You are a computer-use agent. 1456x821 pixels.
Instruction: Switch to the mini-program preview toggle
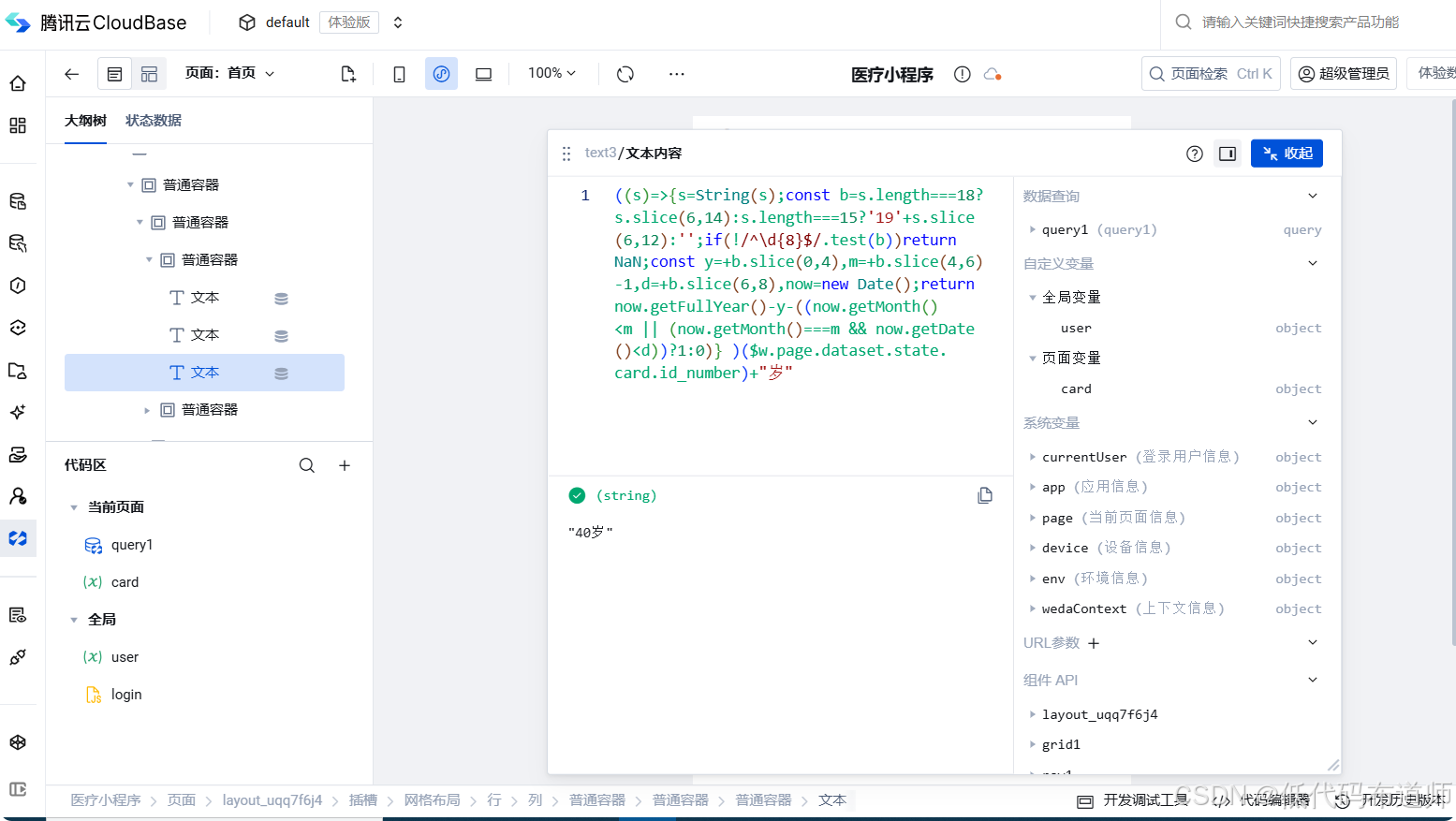441,73
